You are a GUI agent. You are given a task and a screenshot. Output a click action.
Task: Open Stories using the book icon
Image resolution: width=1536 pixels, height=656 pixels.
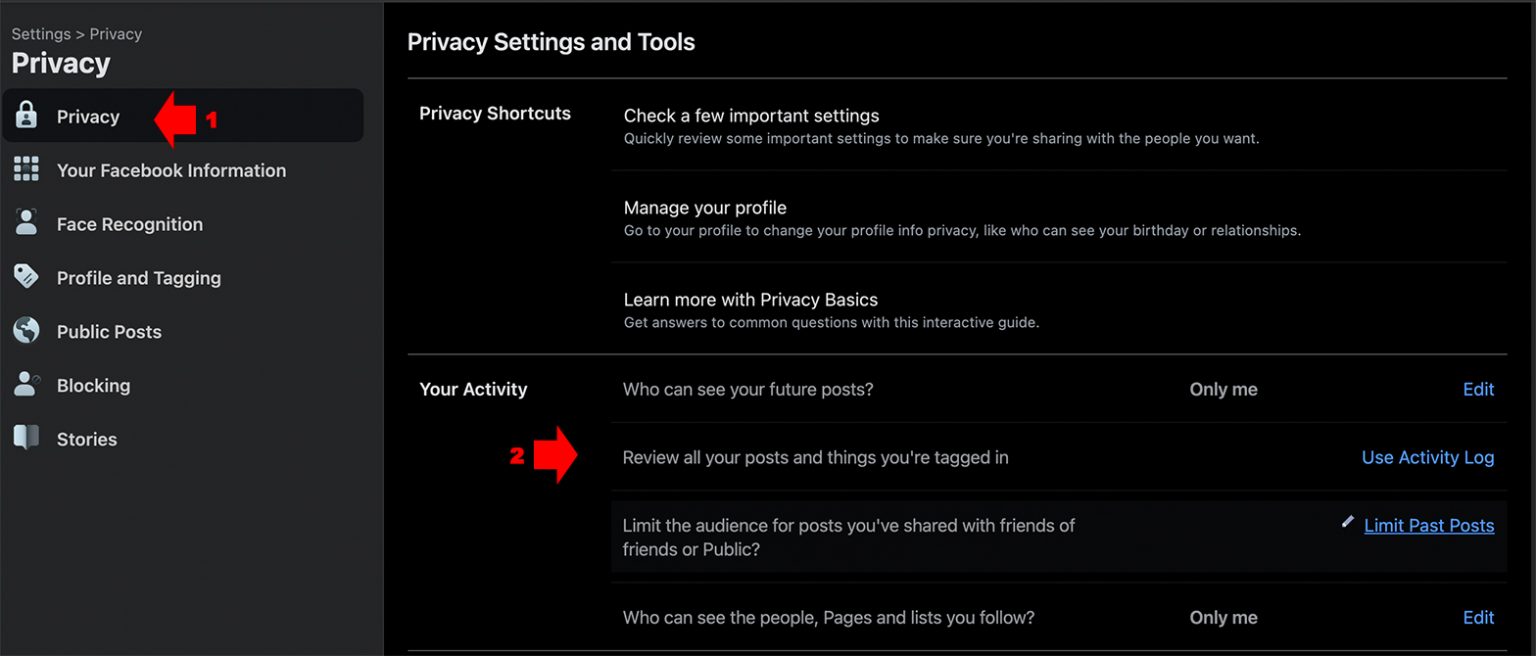pos(25,438)
